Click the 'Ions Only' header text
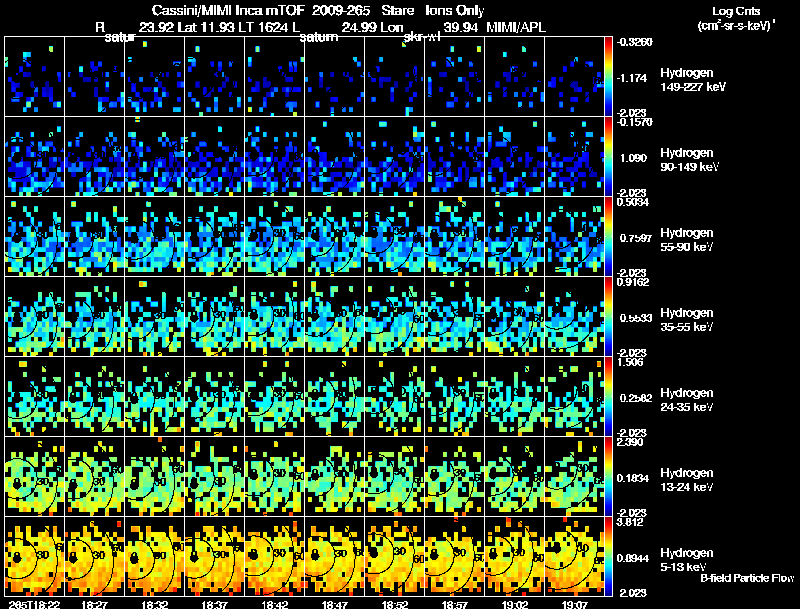Screen dimensions: 800x609 (455, 10)
